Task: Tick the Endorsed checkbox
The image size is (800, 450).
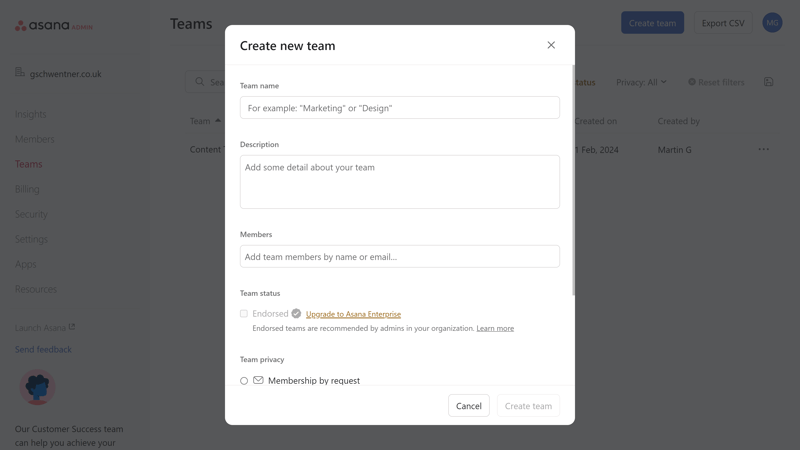Action: tap(244, 313)
